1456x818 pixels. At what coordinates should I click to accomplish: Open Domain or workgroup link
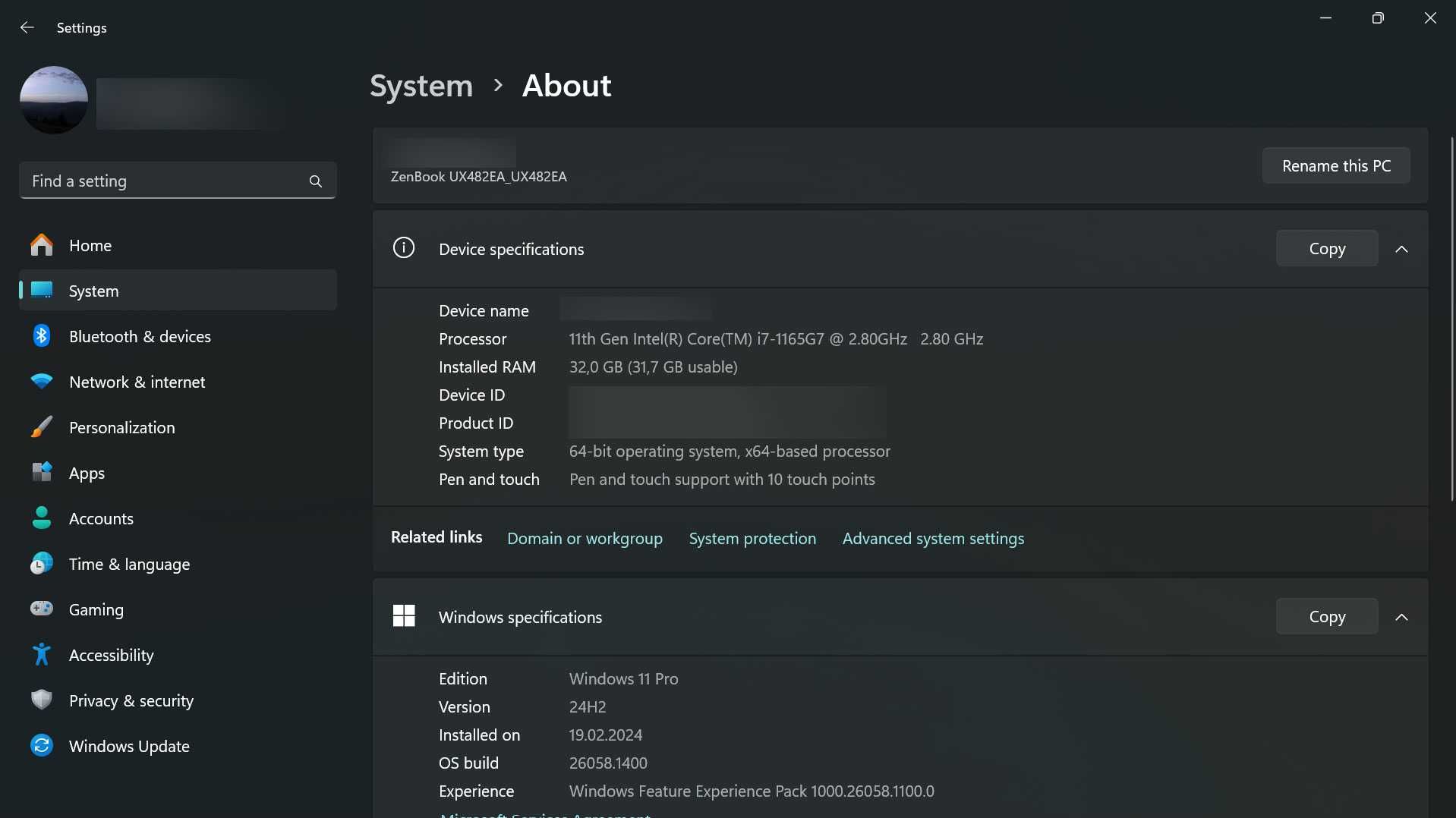click(585, 538)
